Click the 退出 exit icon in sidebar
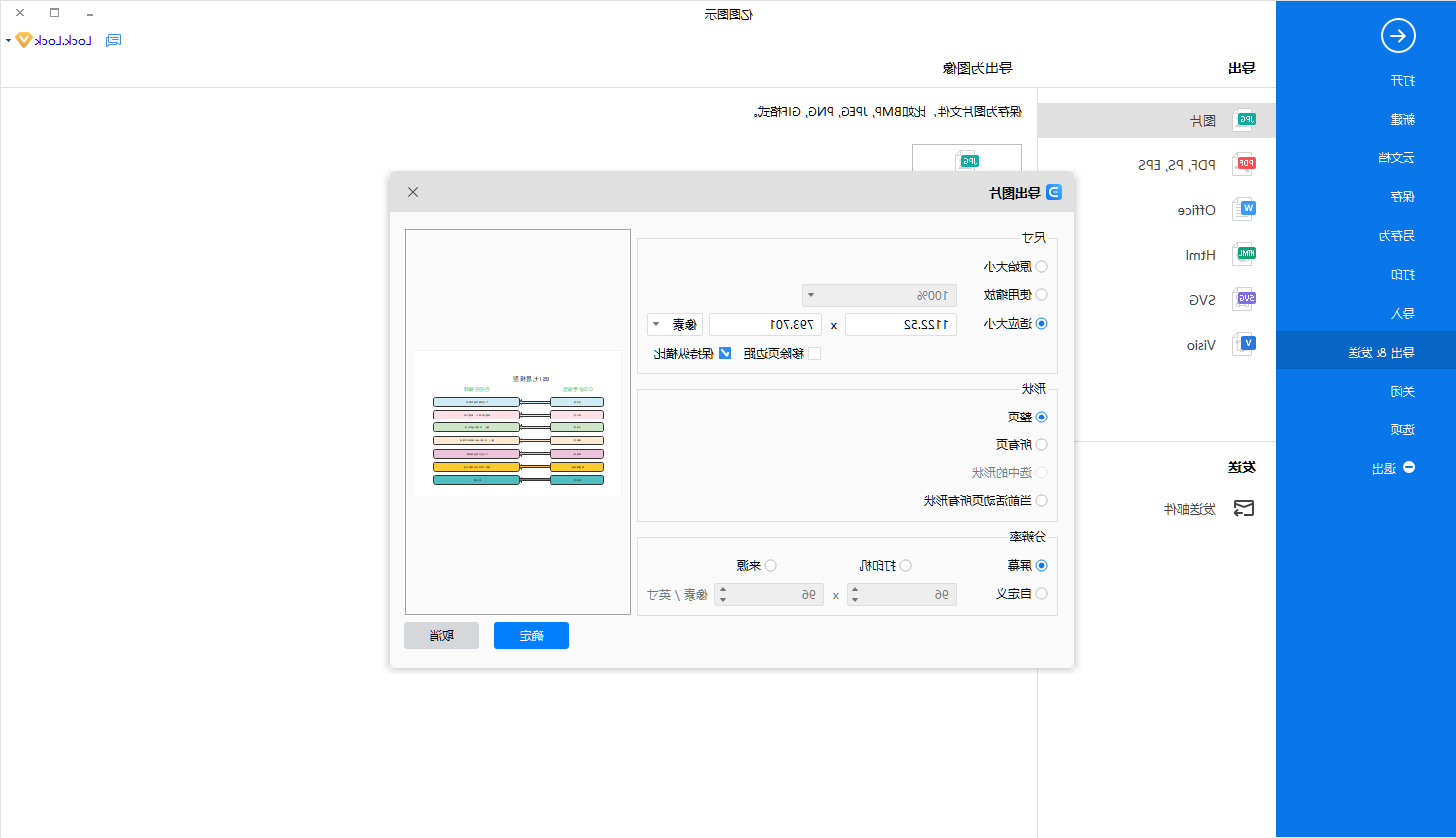Screen dimensions: 1456x838 [x=1409, y=468]
